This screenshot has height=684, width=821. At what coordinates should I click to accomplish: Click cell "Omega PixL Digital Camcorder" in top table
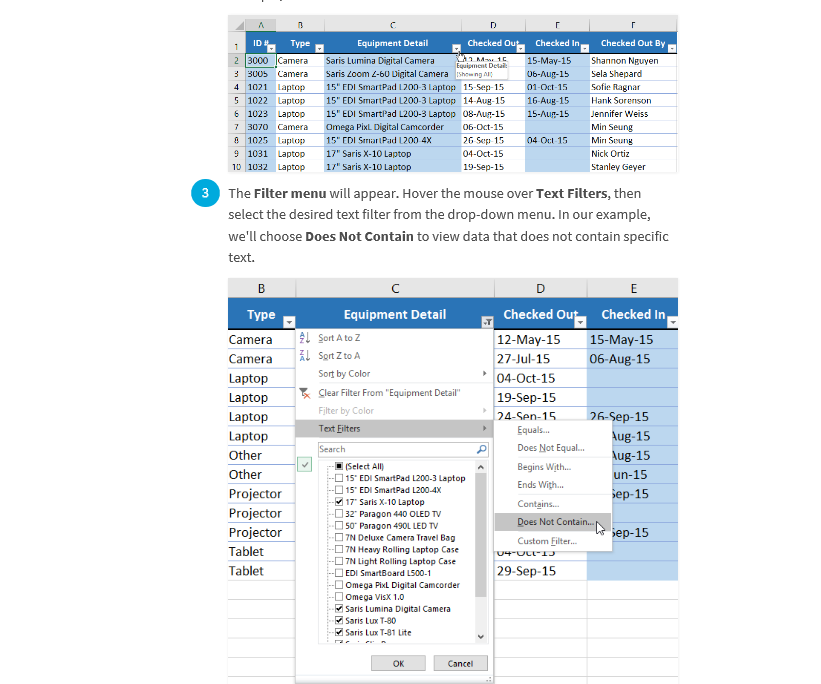392,127
